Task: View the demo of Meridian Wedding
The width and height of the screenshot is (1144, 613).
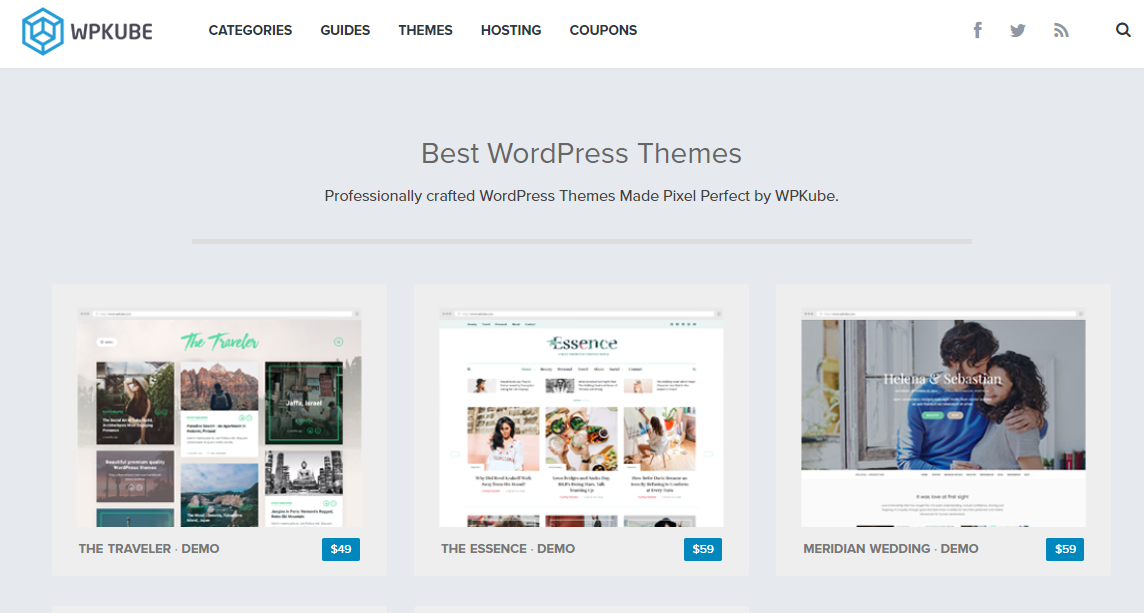Action: (959, 549)
